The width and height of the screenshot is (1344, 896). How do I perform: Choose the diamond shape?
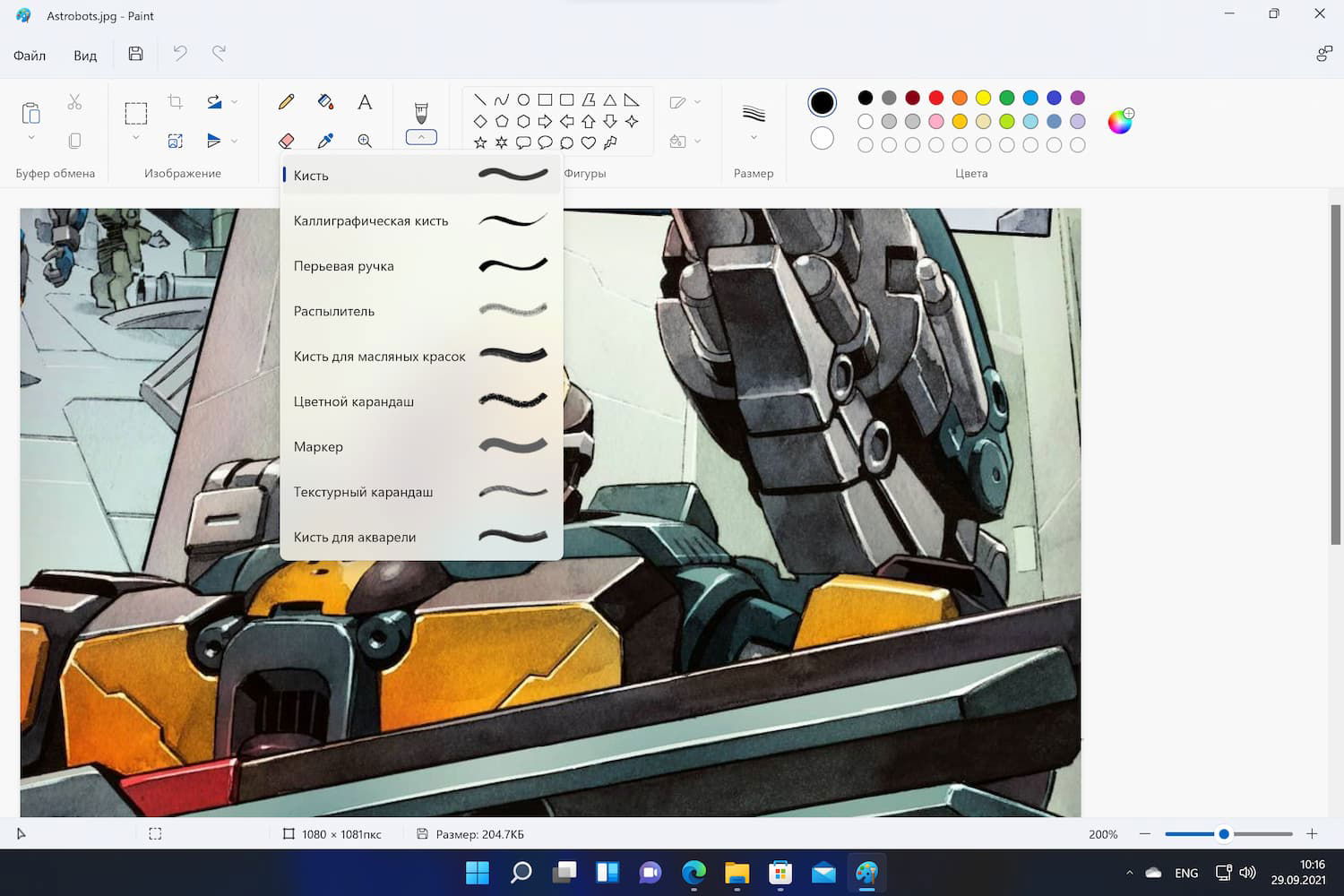coord(480,121)
